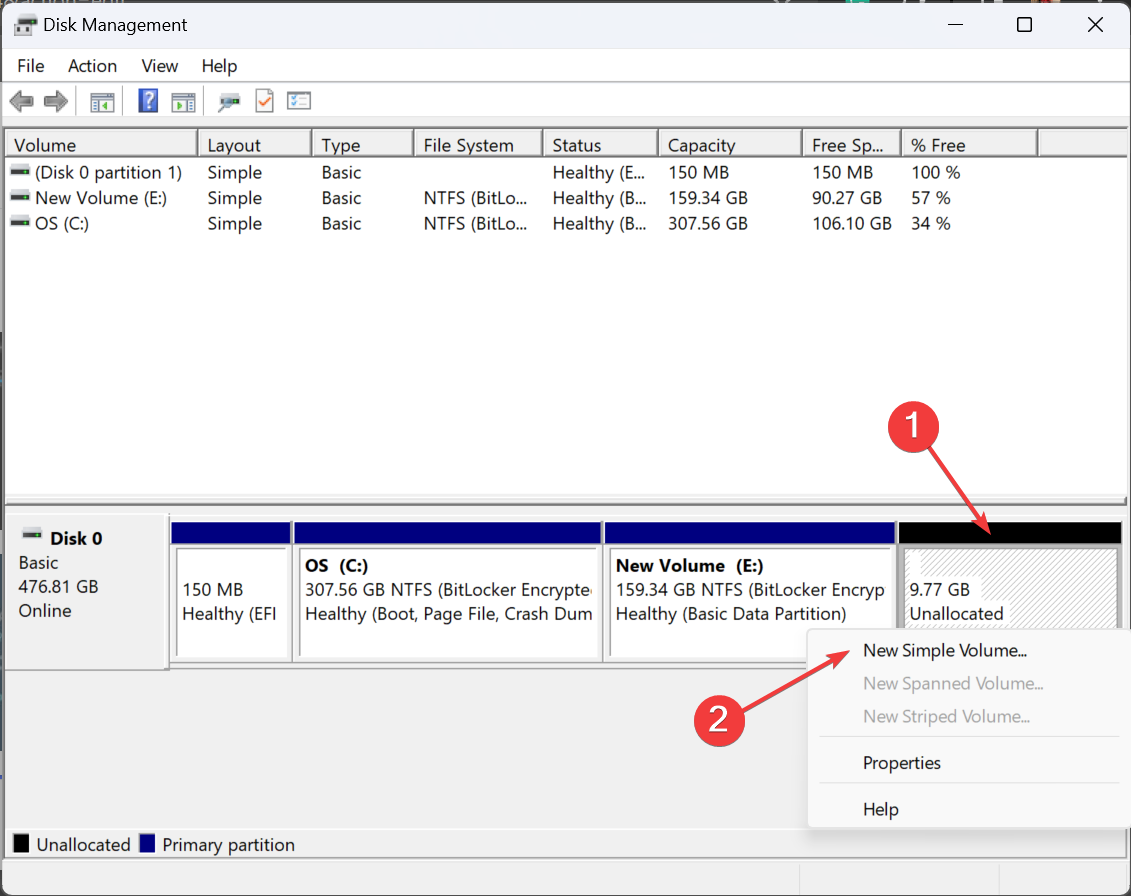
Task: Sort by the Capacity column header
Action: 731,144
